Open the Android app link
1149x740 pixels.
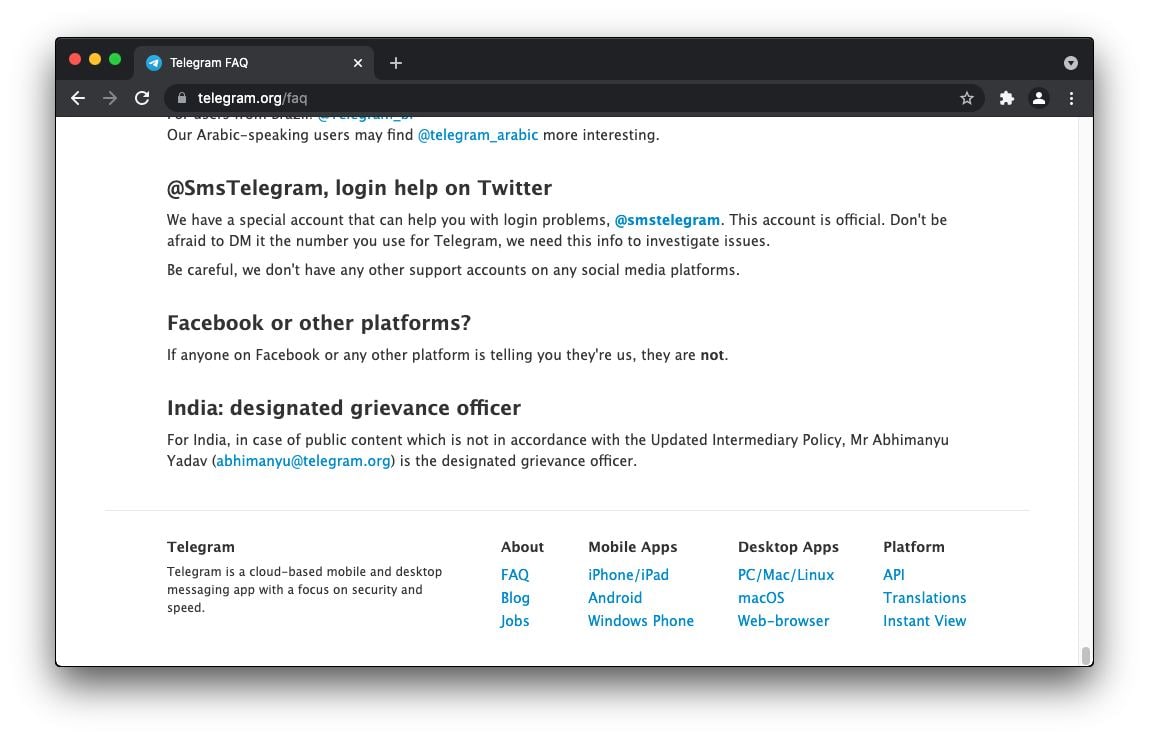(615, 598)
